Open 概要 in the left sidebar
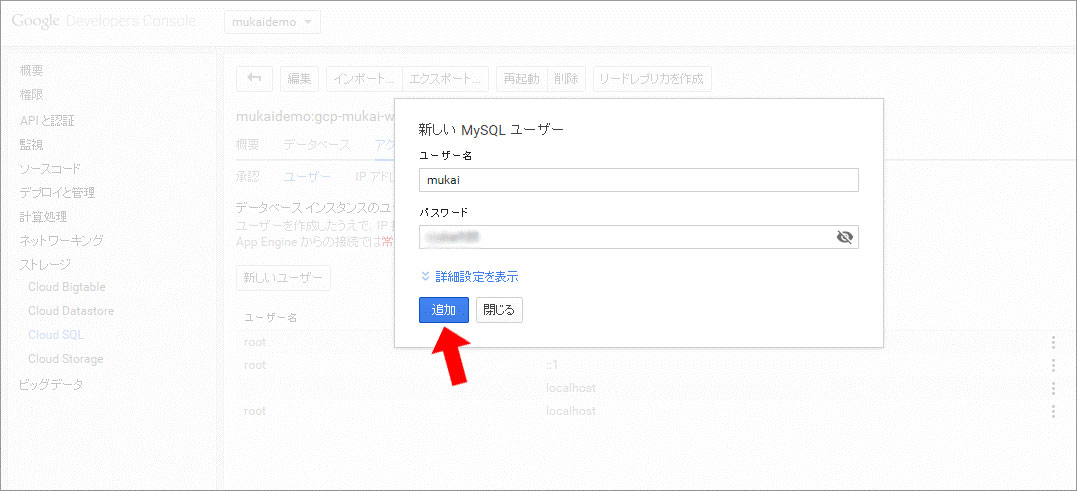1077x491 pixels. 32,70
